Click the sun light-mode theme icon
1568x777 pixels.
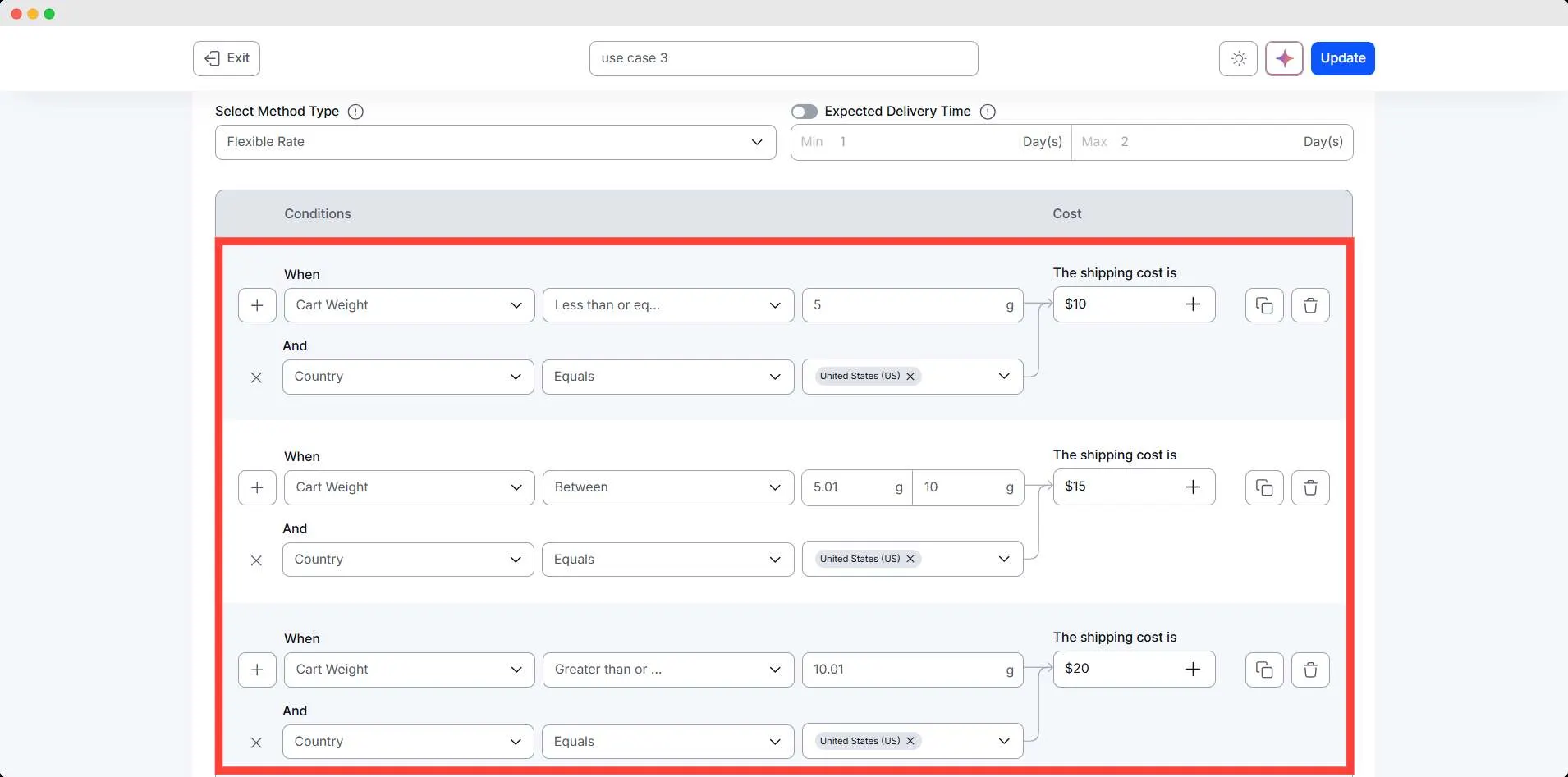click(x=1238, y=58)
